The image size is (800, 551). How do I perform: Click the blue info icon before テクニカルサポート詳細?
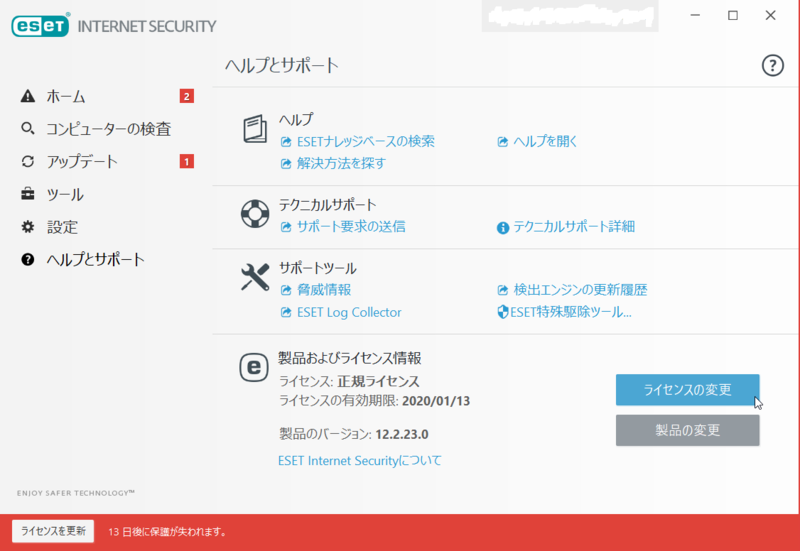[503, 228]
